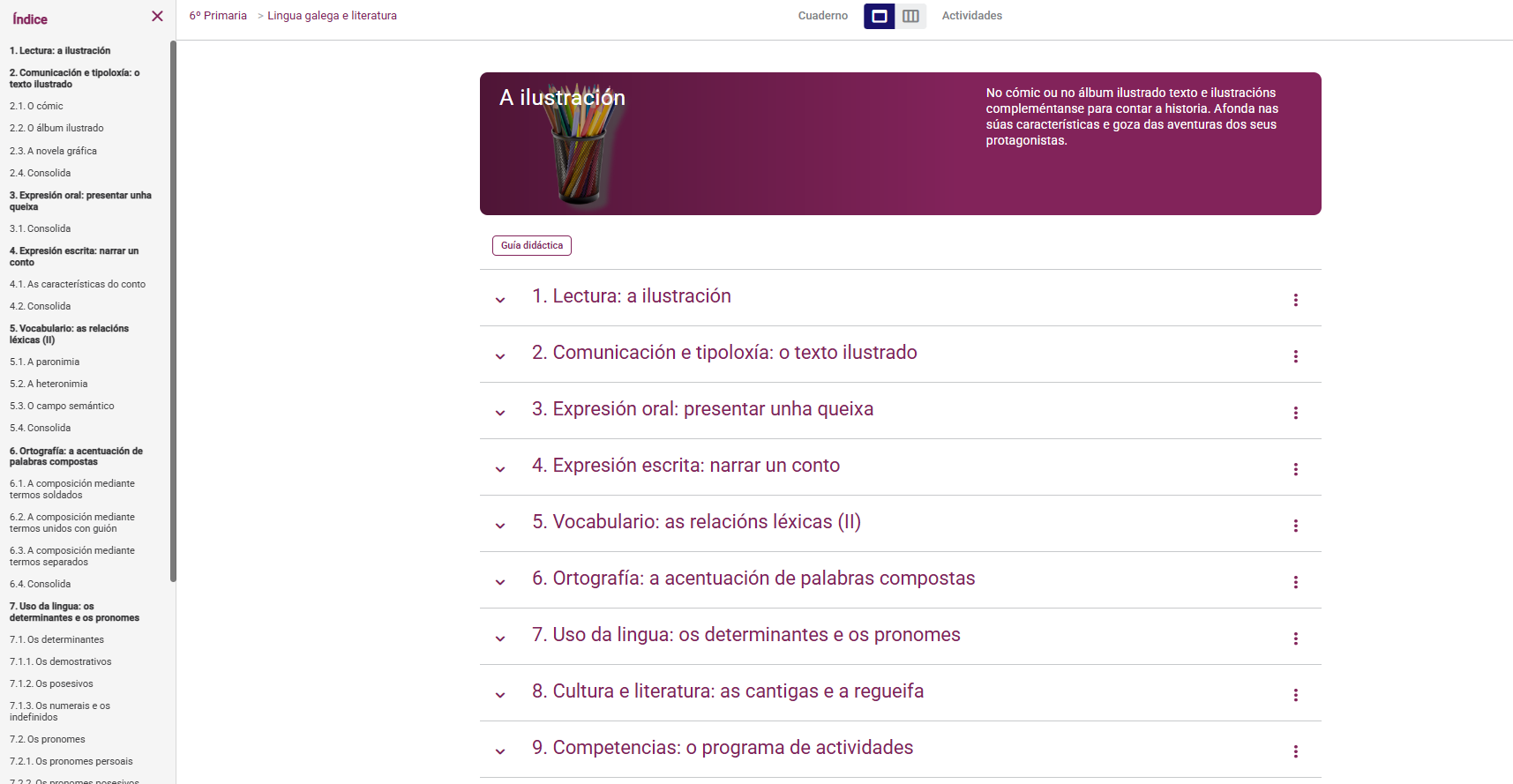Open more options for Ortografía section
This screenshot has width=1513, height=784.
[x=1295, y=582]
